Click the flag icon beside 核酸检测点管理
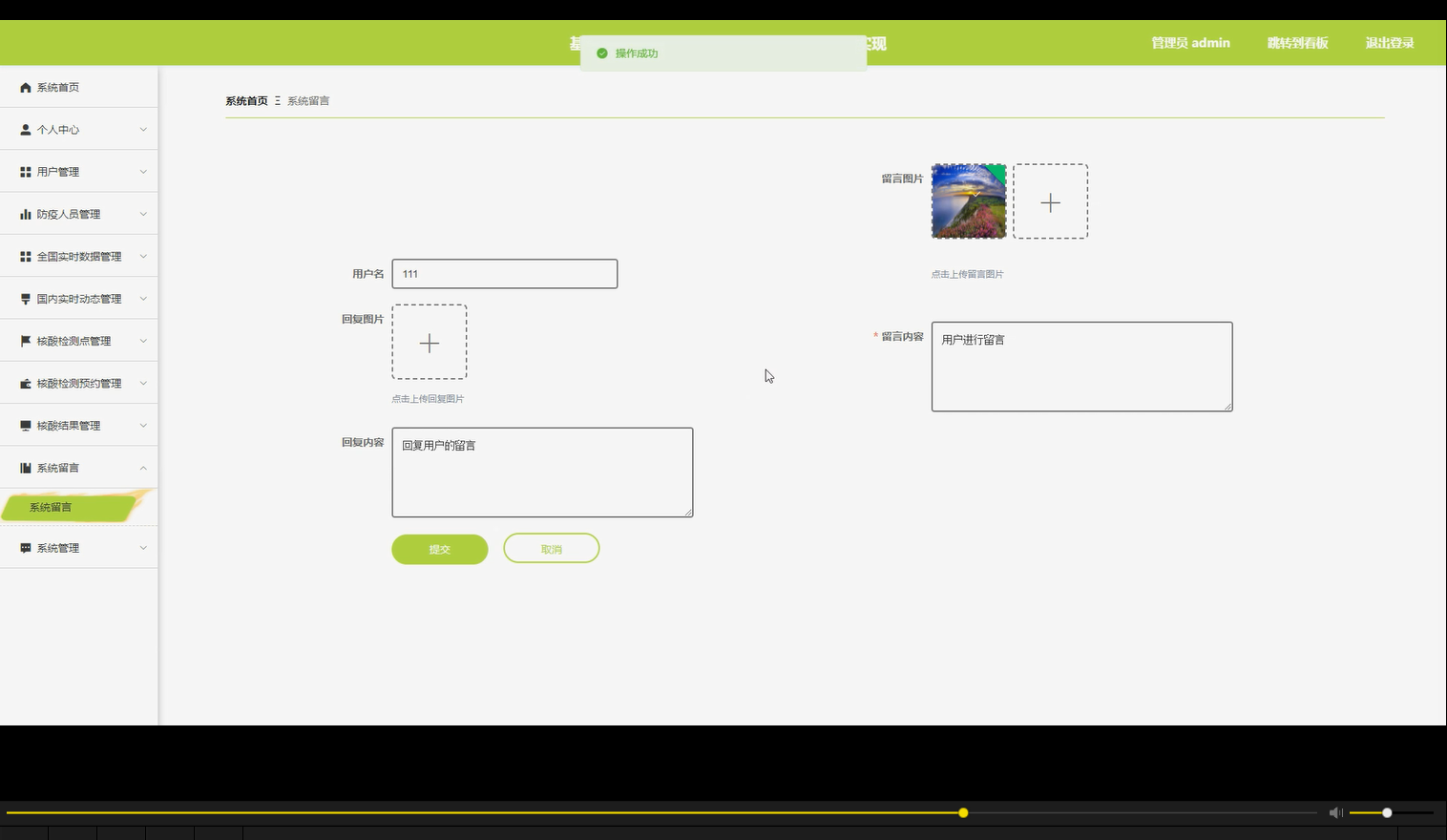1447x840 pixels. pos(26,341)
